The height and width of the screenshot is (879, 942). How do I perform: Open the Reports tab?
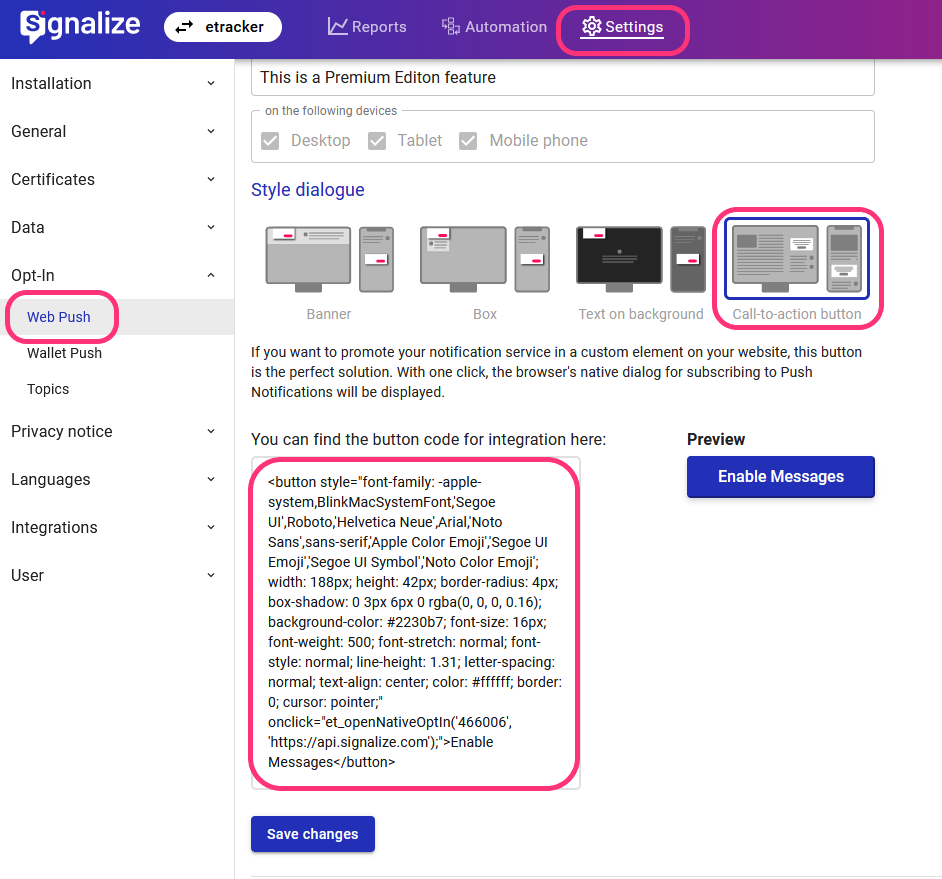(x=367, y=26)
